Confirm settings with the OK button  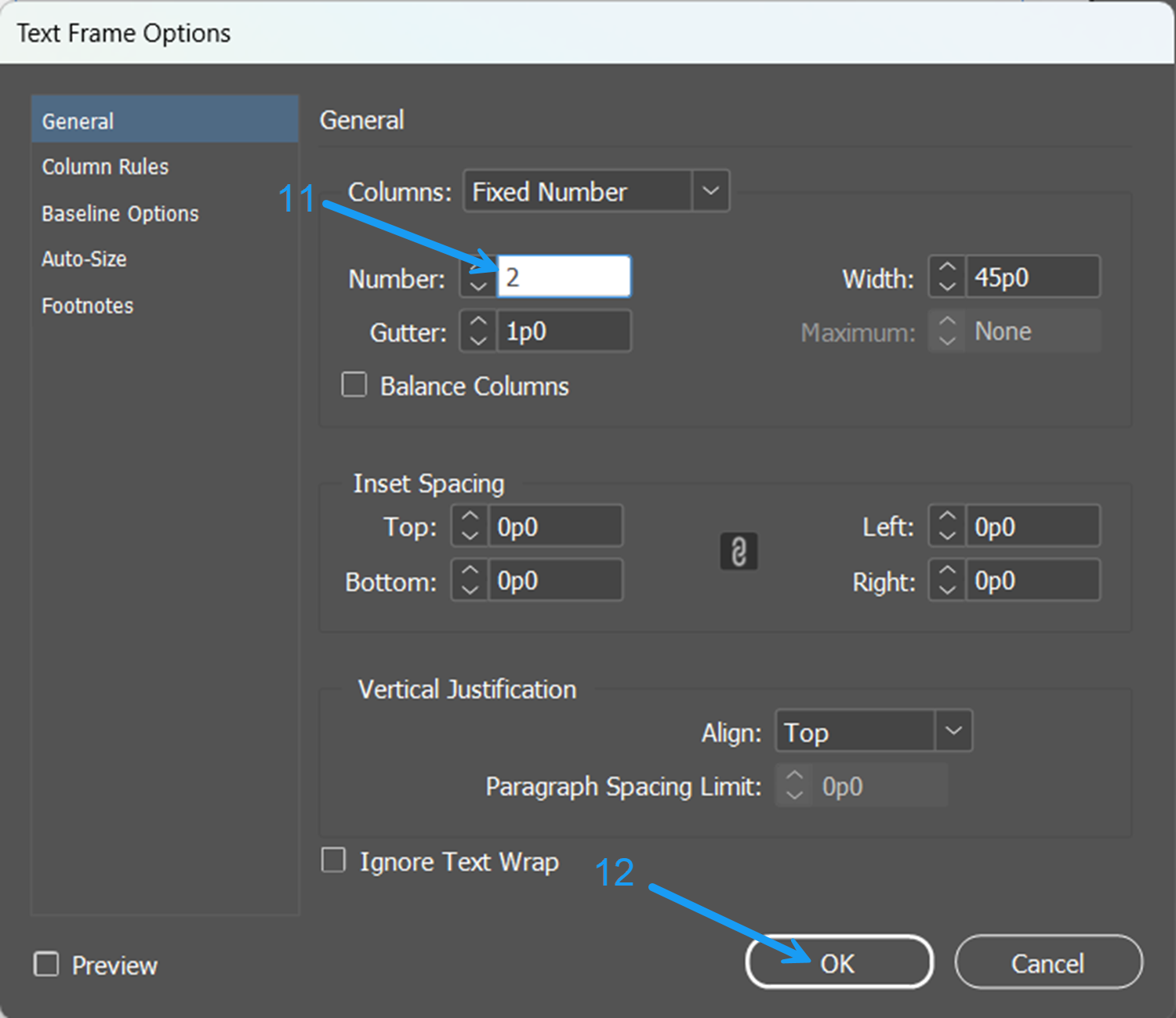click(838, 962)
